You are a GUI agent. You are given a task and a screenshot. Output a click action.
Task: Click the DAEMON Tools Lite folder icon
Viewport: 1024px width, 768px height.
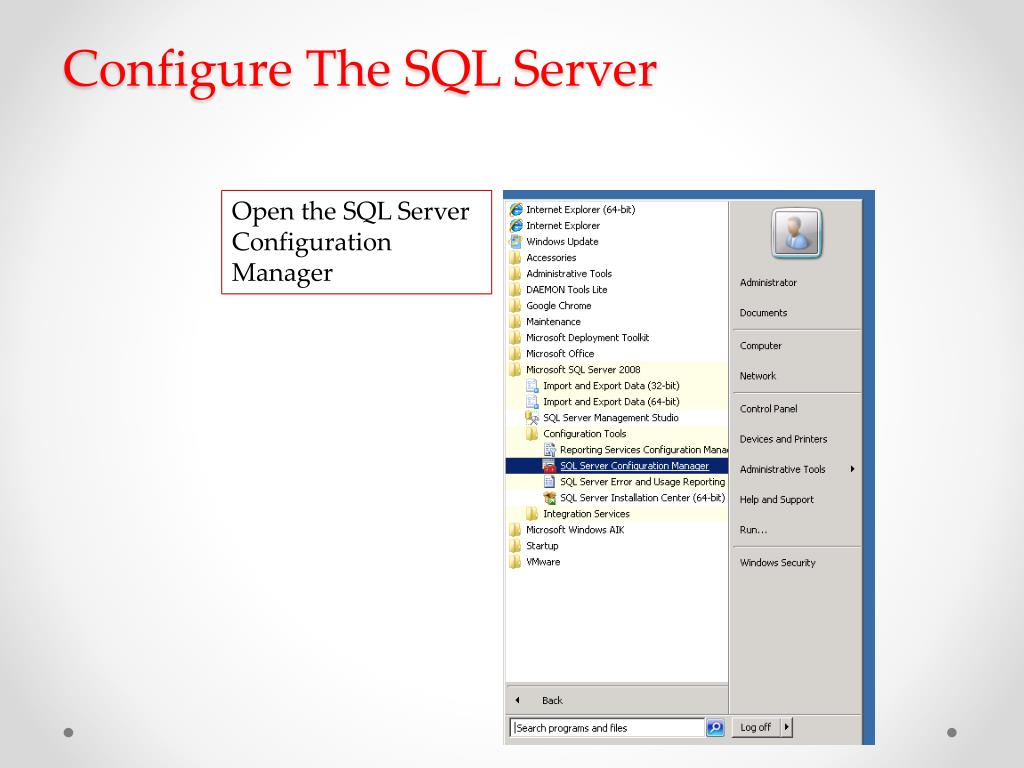click(x=516, y=289)
